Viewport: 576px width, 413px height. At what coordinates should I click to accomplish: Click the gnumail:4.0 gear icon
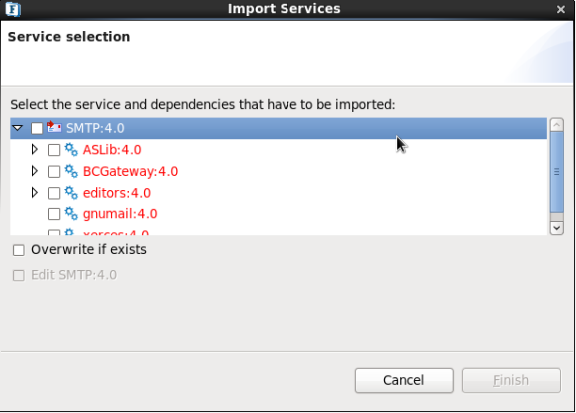71,213
